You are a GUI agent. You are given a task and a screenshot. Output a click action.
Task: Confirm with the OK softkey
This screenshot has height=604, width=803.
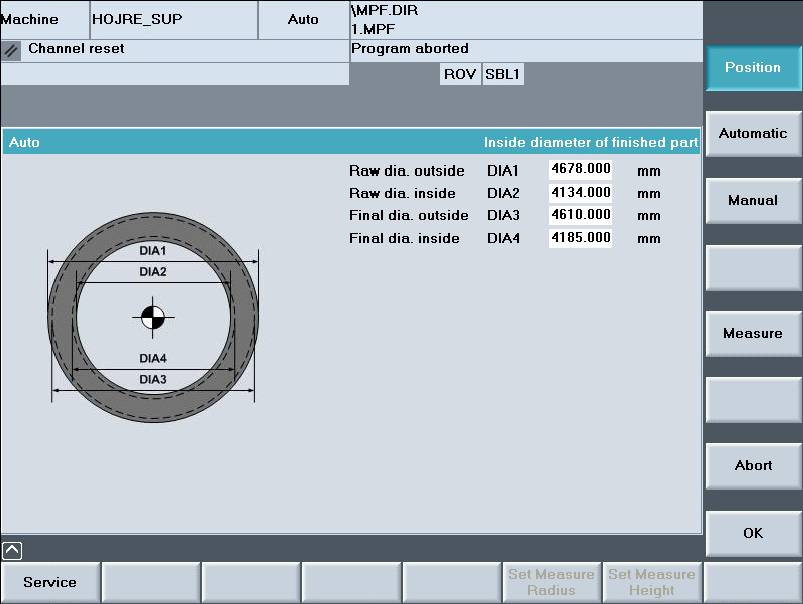(753, 533)
